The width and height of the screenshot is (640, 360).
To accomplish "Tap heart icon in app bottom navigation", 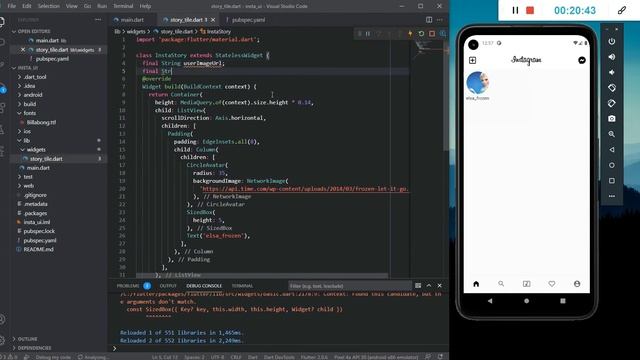I will [x=552, y=284].
